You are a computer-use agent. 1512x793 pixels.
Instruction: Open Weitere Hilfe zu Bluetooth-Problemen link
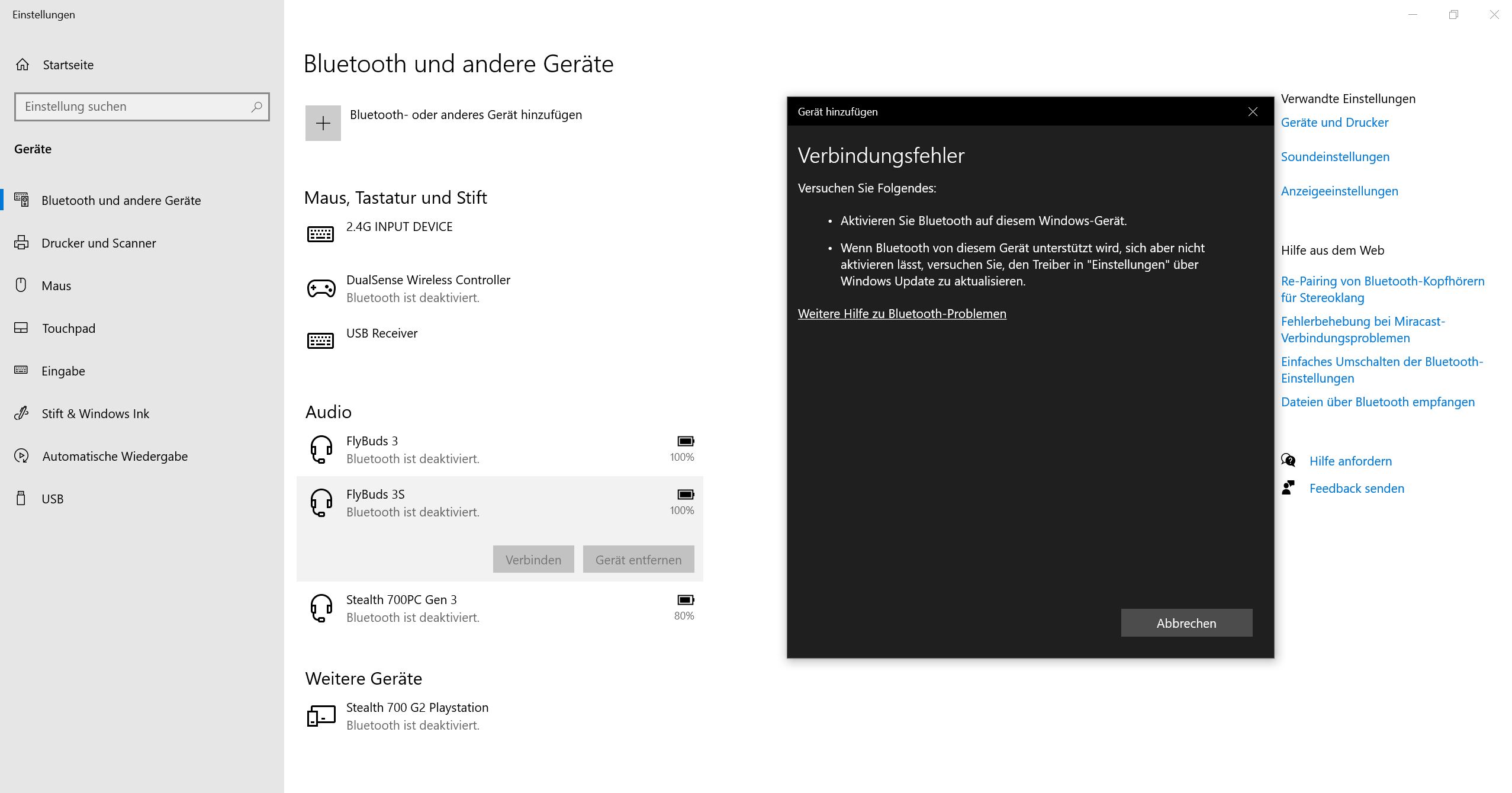902,314
